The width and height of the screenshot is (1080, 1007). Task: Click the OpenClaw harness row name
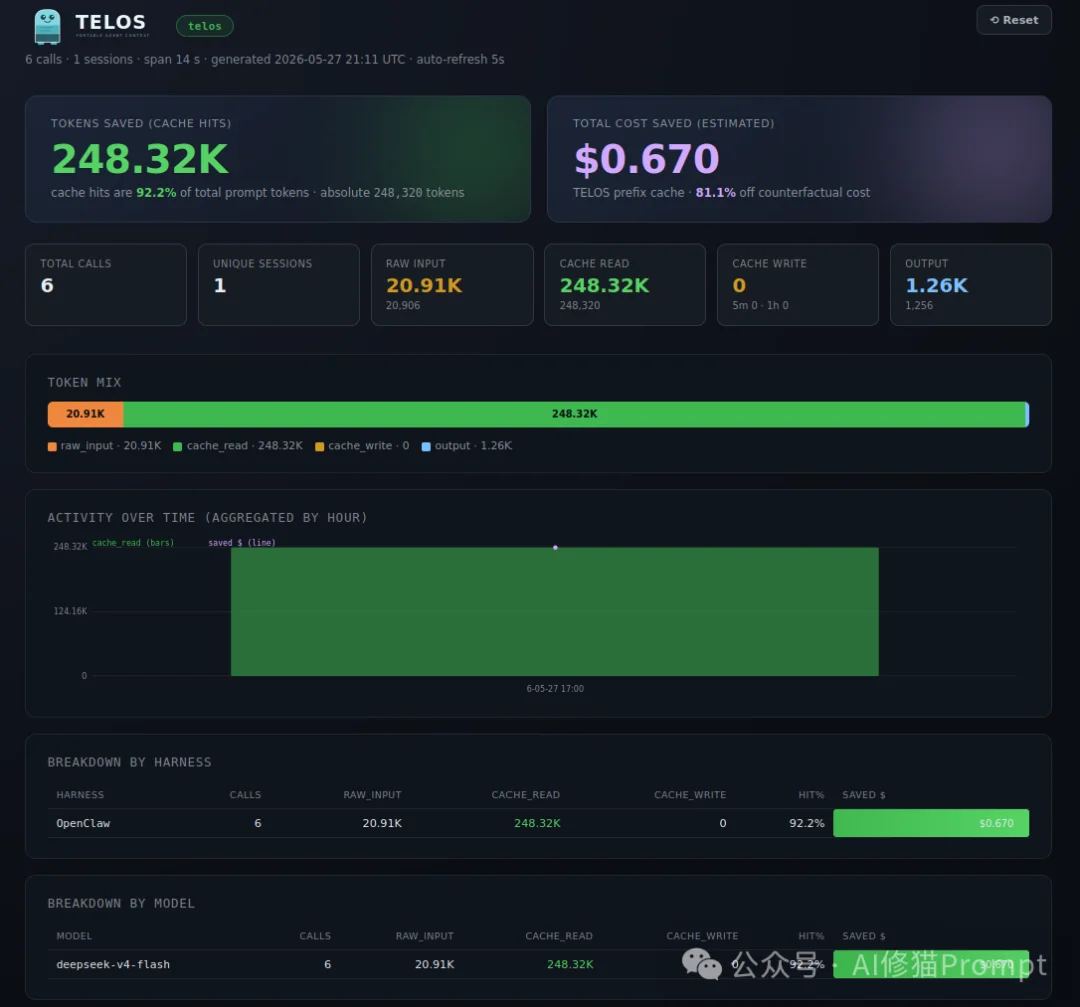coord(83,823)
